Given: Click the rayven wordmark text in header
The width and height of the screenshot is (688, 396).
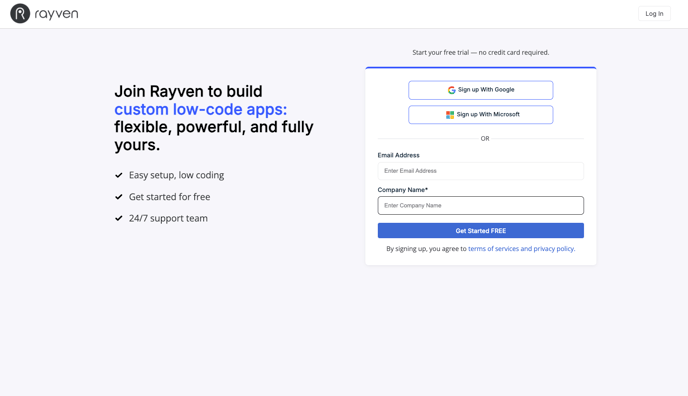Looking at the screenshot, I should tap(56, 14).
